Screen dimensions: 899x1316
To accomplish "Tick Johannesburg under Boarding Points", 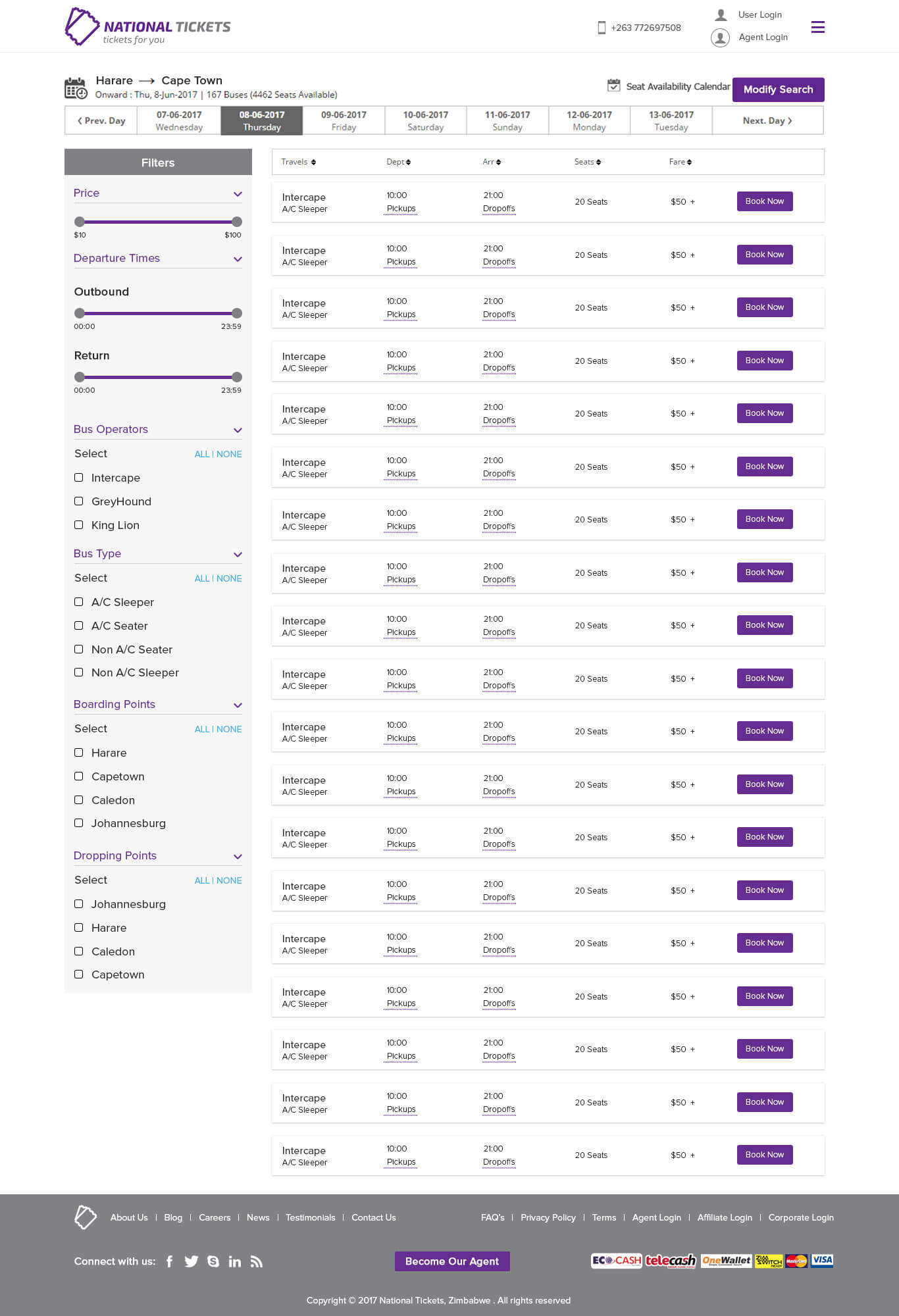I will click(79, 823).
